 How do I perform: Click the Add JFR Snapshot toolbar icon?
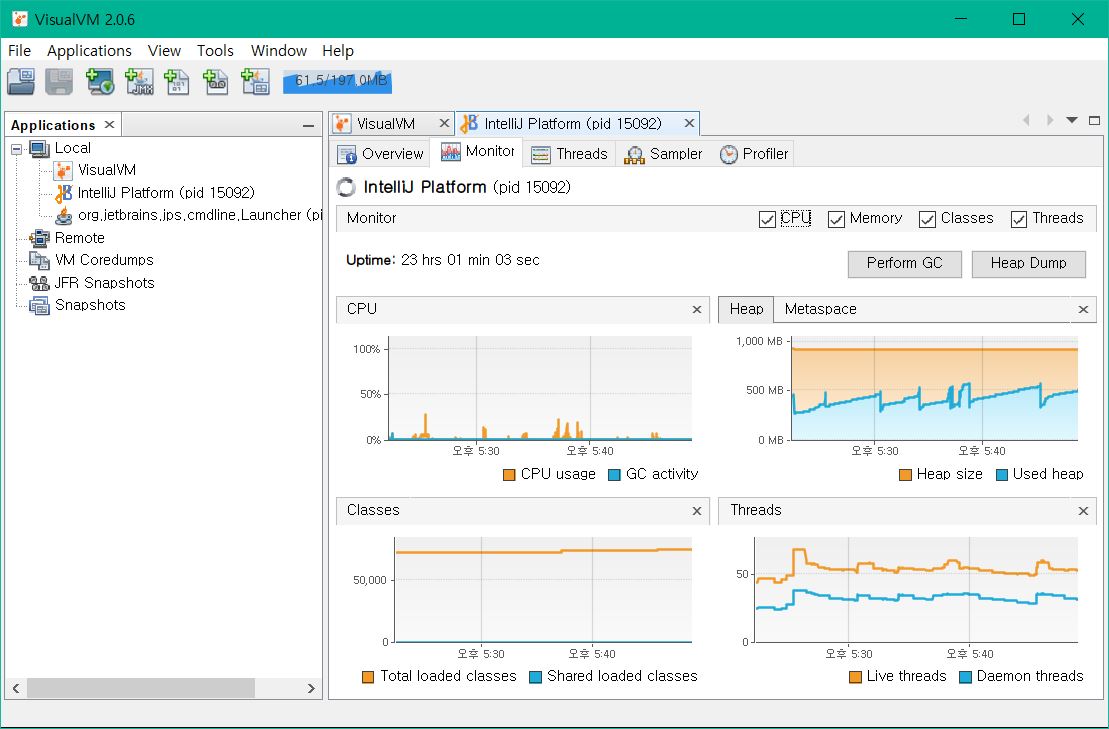tap(215, 81)
